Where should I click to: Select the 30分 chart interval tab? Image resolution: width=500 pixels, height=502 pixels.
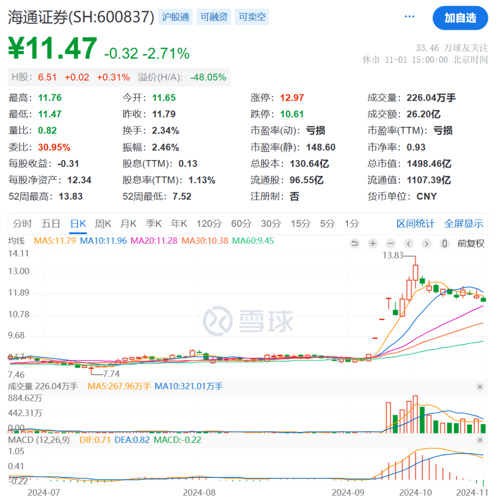point(271,224)
